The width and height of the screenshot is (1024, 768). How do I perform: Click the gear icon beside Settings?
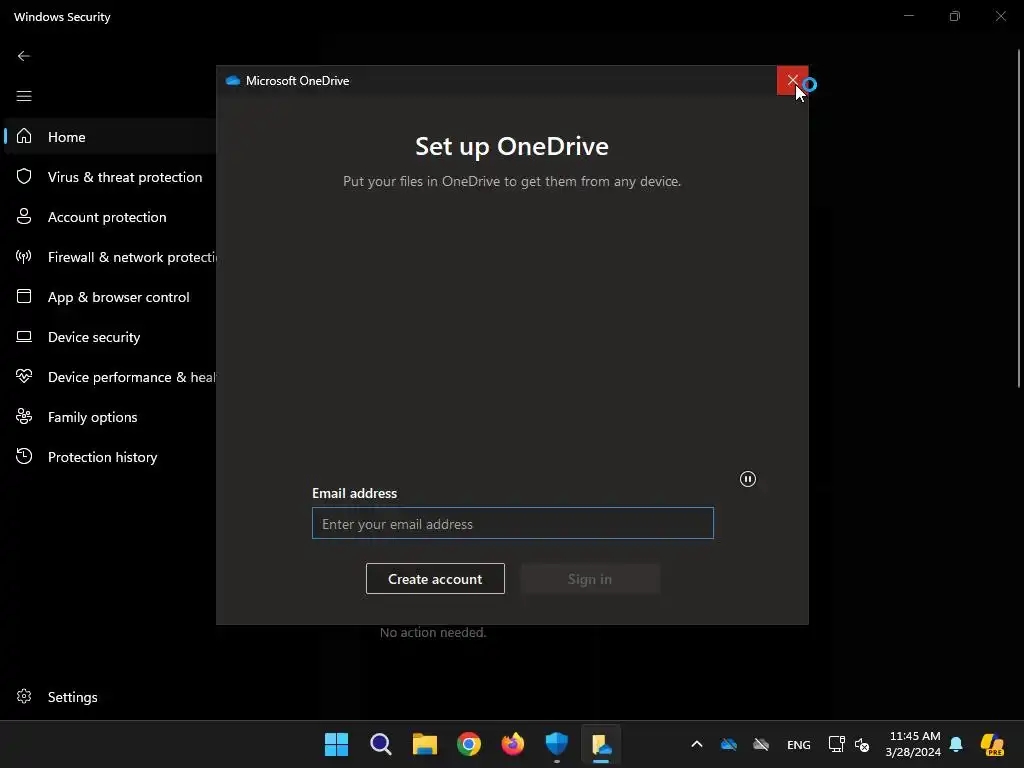pyautogui.click(x=24, y=696)
